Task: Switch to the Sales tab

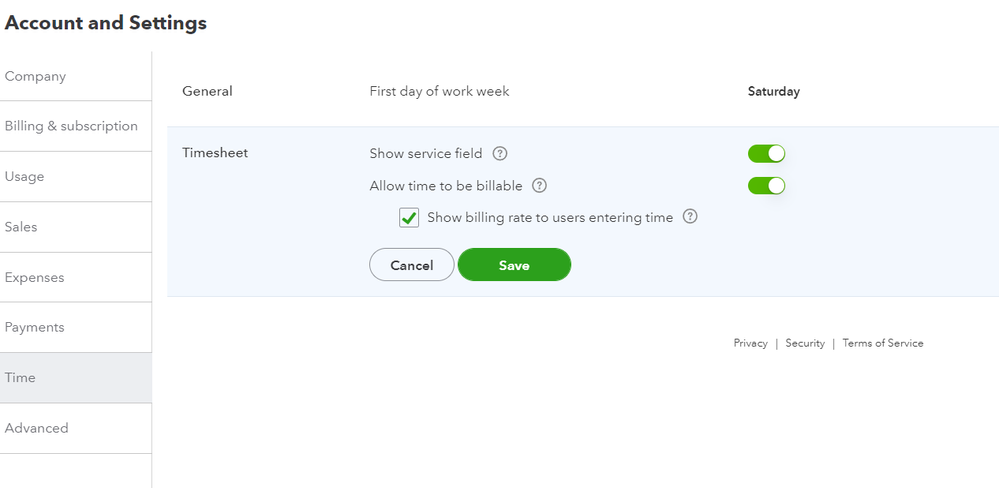Action: pyautogui.click(x=21, y=227)
